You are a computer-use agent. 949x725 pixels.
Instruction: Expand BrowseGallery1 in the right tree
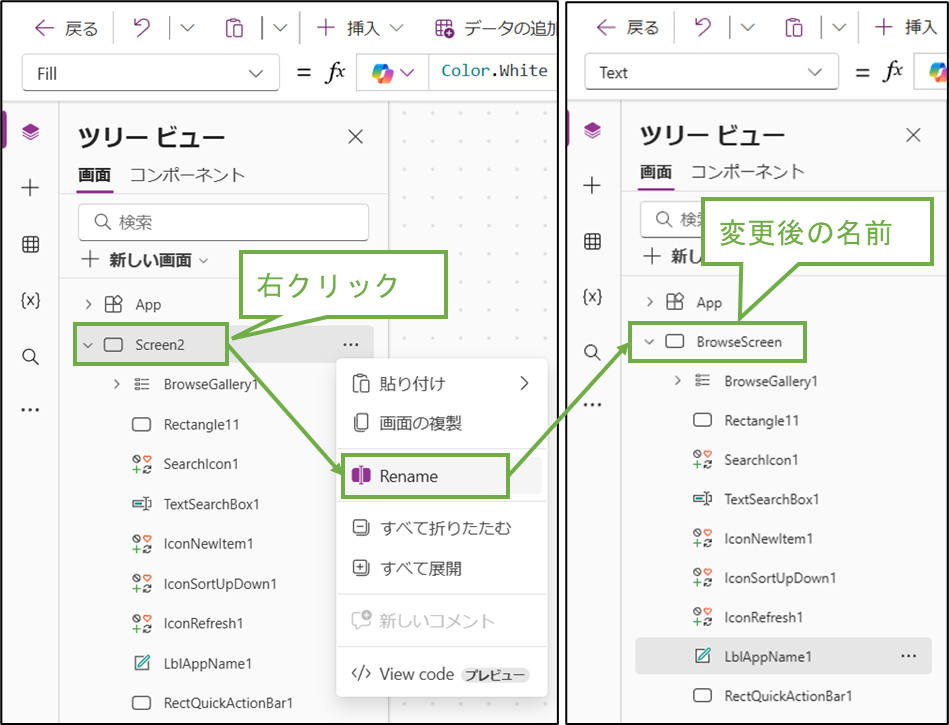point(678,381)
